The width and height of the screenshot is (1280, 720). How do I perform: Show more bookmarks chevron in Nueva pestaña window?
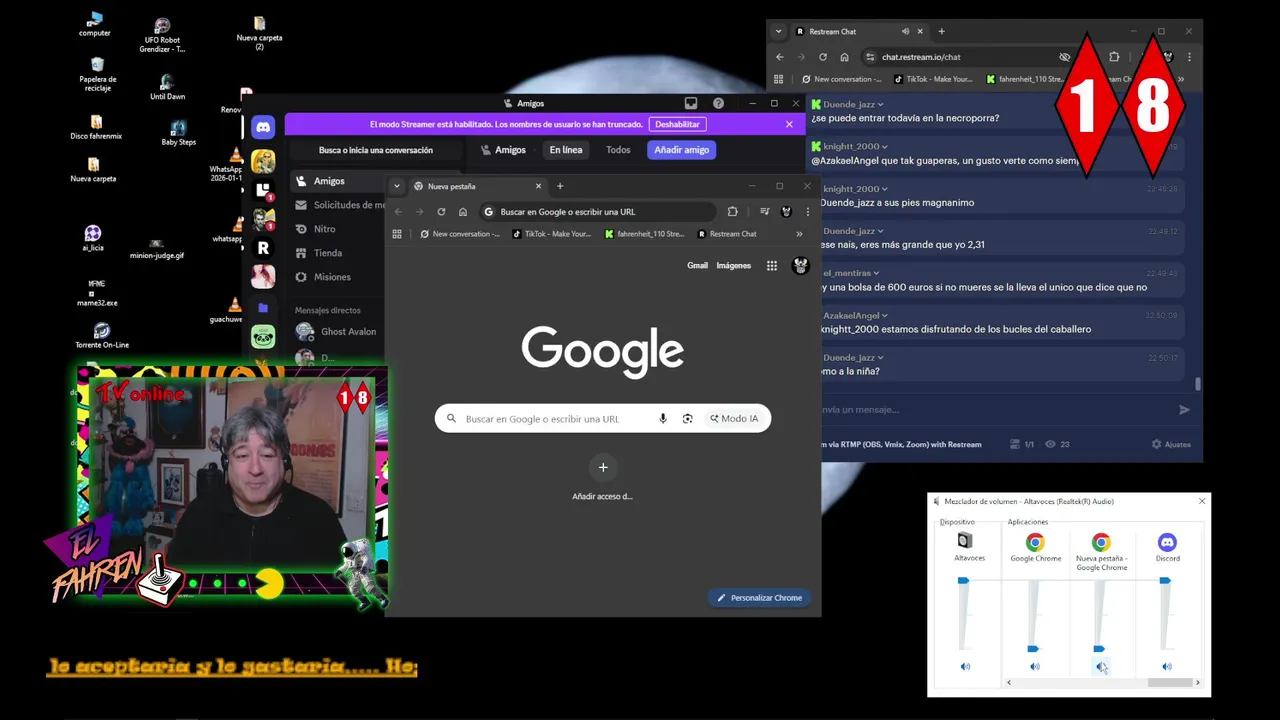(x=799, y=234)
